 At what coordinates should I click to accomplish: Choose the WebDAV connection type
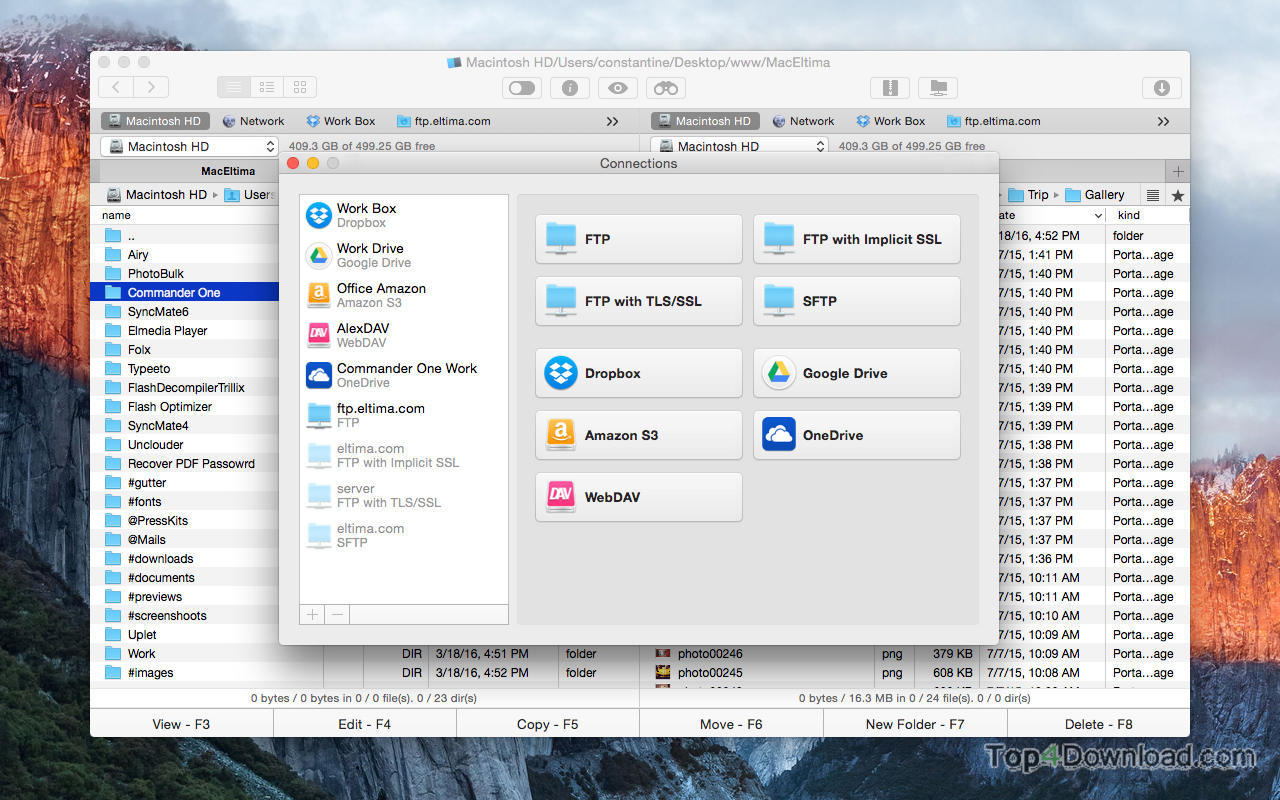coord(638,497)
